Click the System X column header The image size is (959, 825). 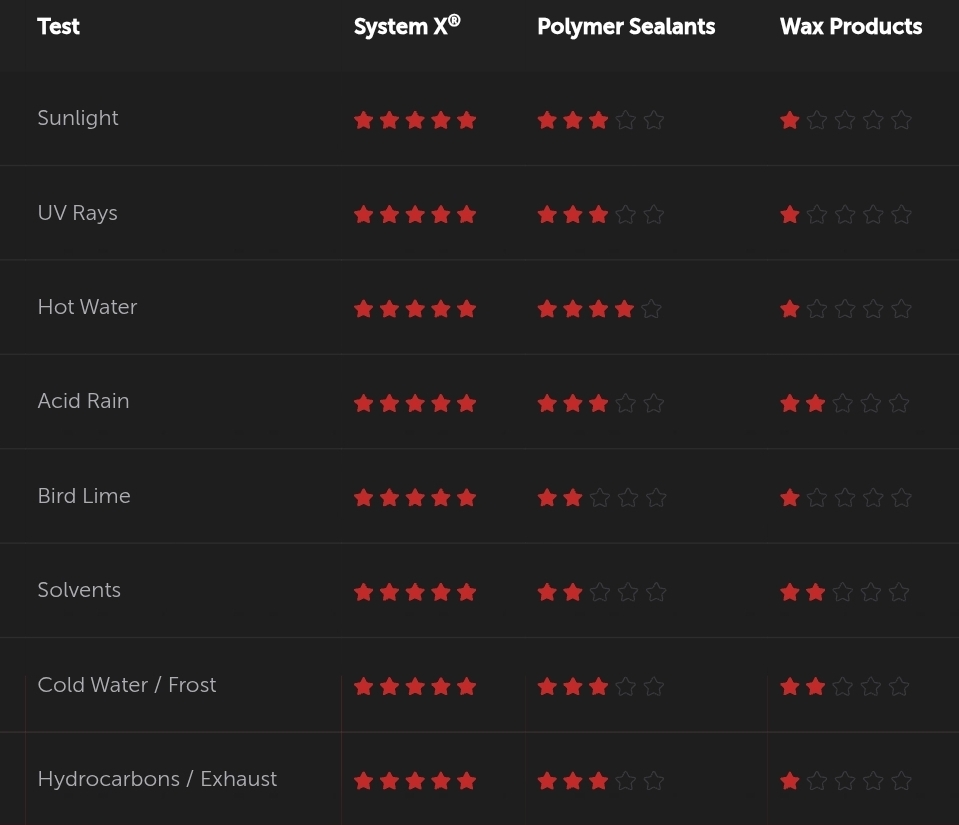[x=407, y=26]
